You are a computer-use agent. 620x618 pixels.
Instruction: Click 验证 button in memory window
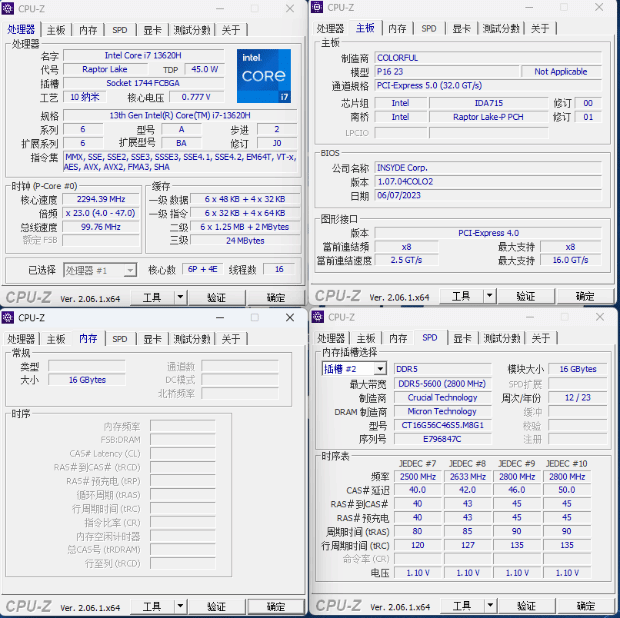[216, 606]
